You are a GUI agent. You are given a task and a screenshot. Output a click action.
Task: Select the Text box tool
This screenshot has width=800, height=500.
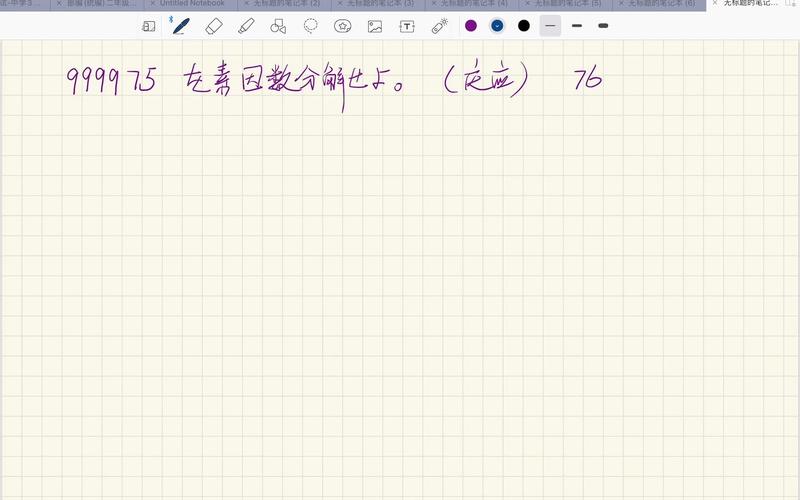click(x=407, y=26)
